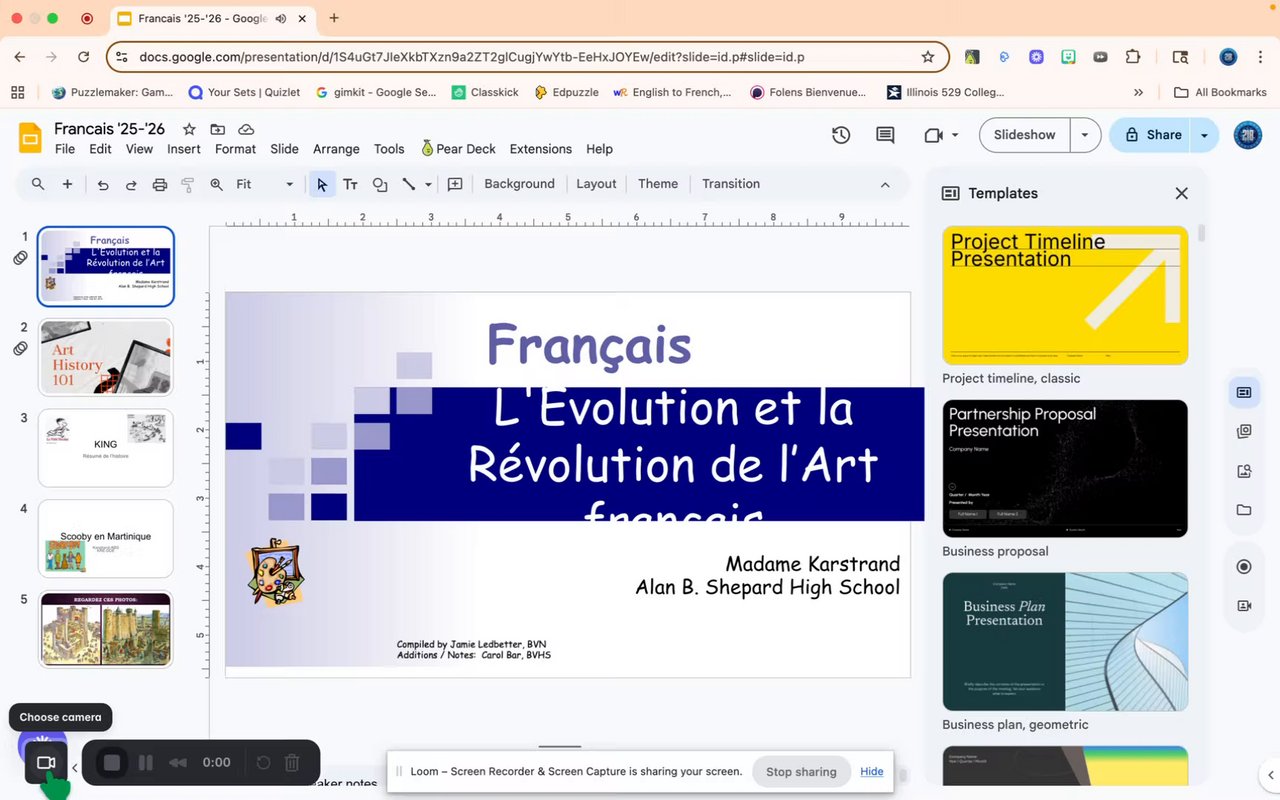
Task: Pause the Loom recording
Action: pyautogui.click(x=146, y=763)
